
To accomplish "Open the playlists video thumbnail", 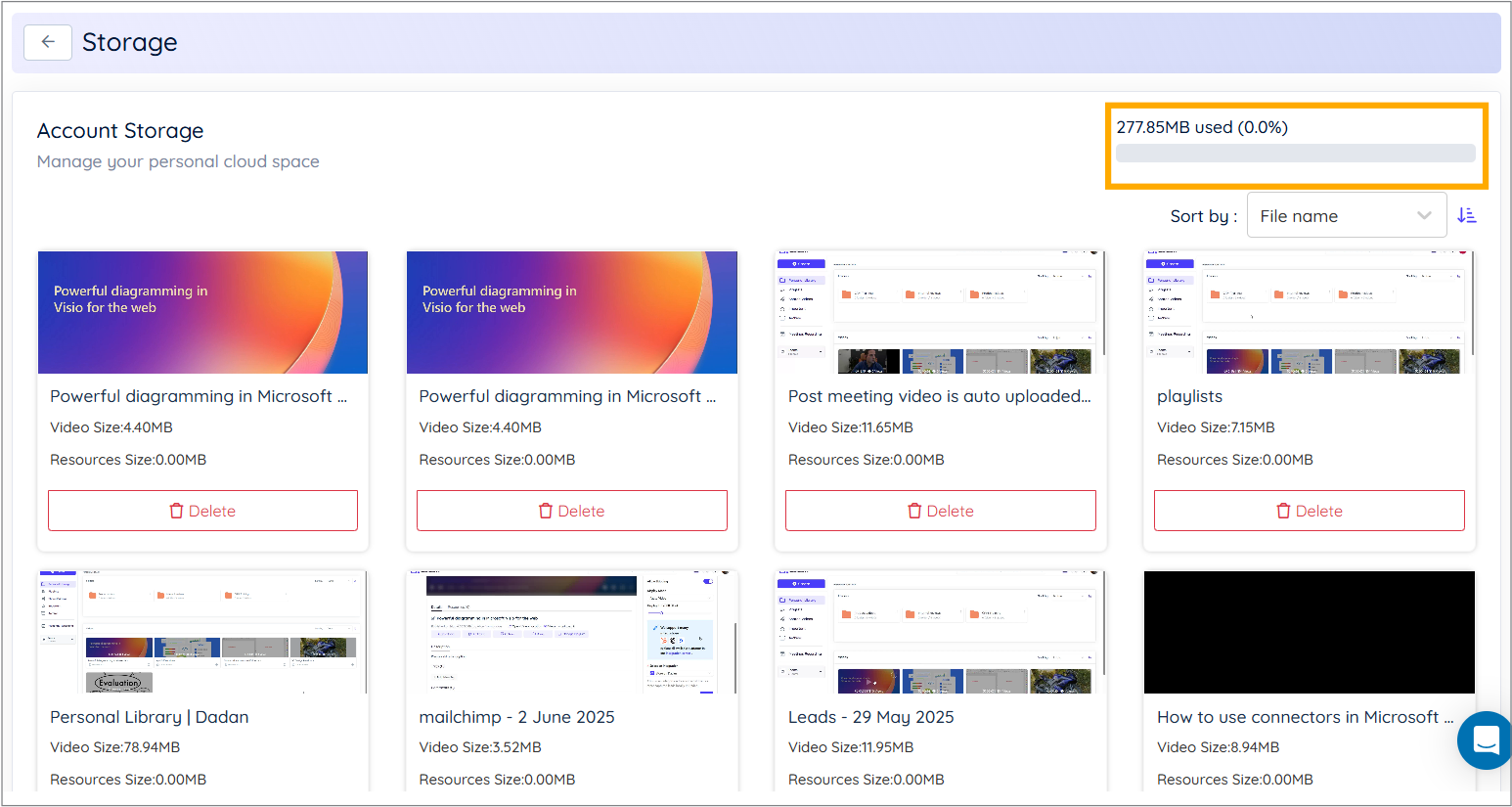I will click(x=1309, y=312).
